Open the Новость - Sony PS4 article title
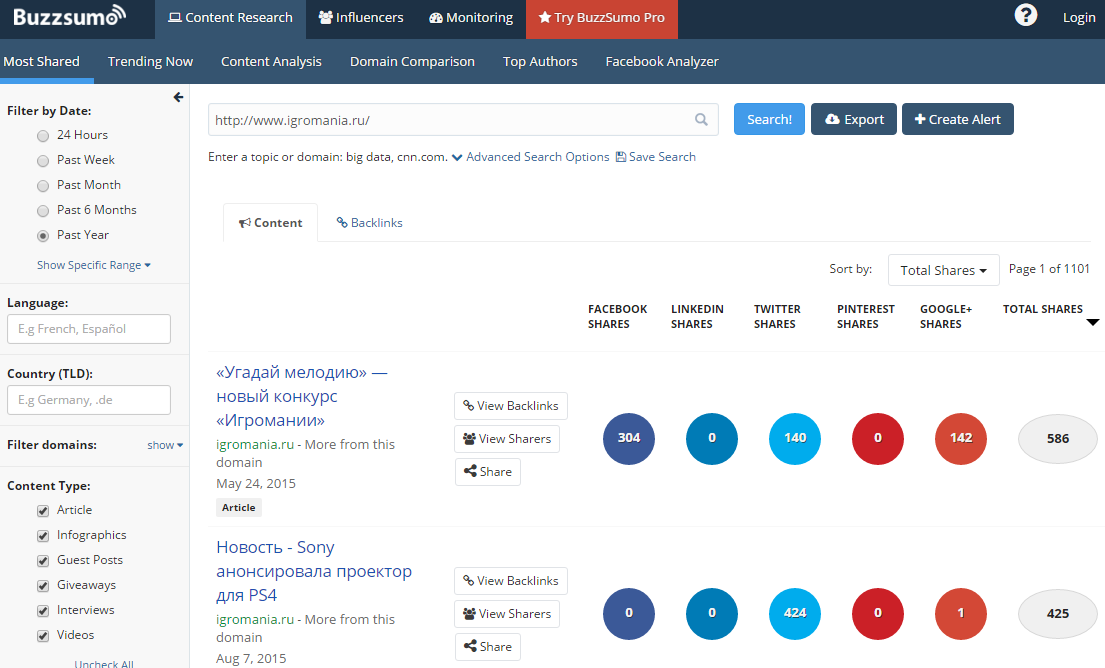This screenshot has width=1105, height=668. coord(314,571)
